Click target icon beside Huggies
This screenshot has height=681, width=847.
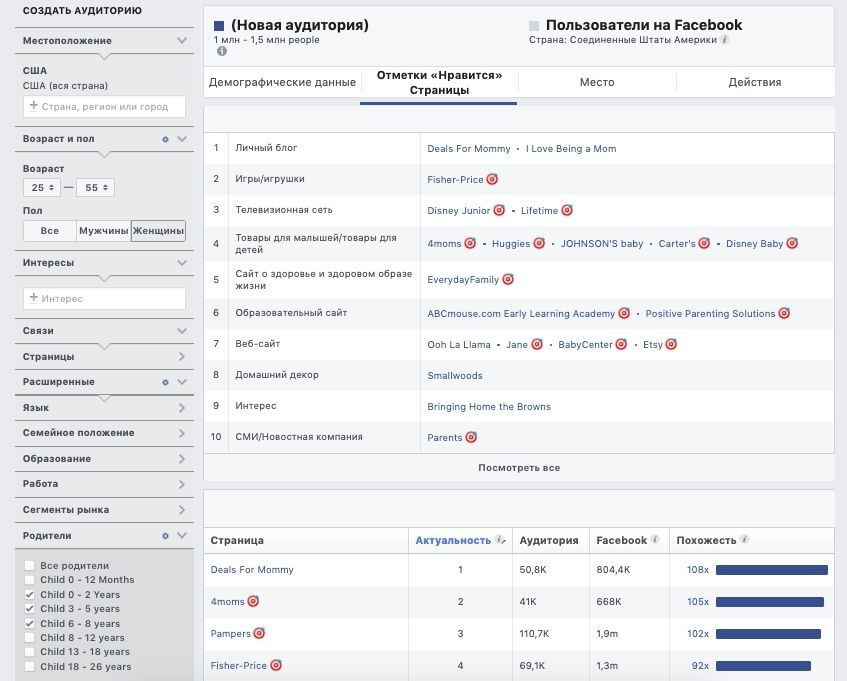pos(539,243)
